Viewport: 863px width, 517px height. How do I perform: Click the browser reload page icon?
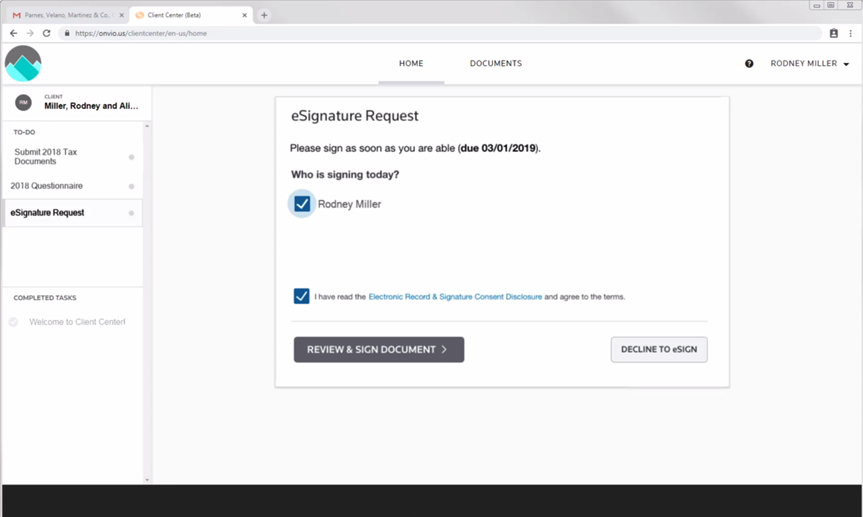coord(46,33)
